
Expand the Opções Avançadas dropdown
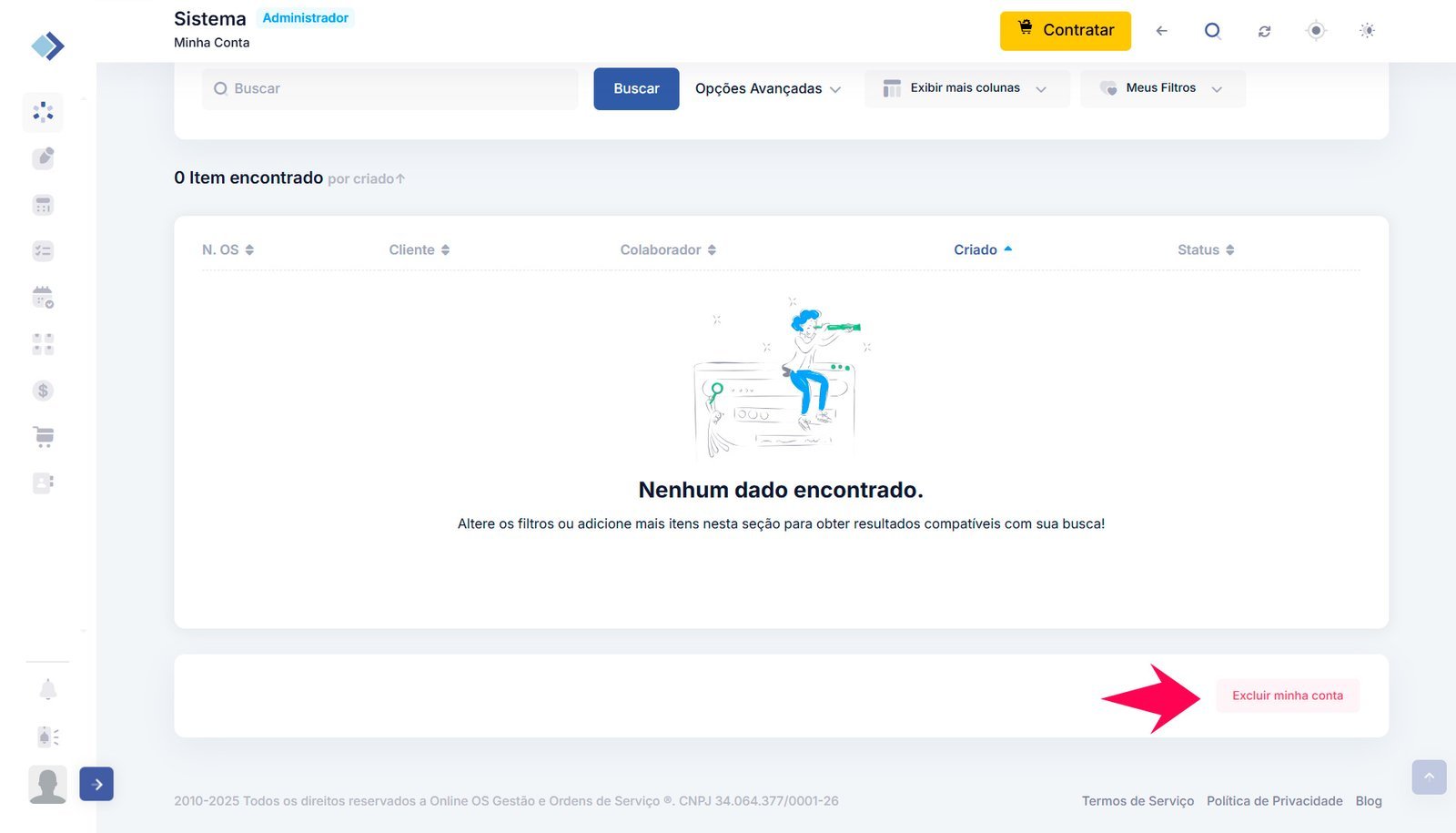[767, 88]
